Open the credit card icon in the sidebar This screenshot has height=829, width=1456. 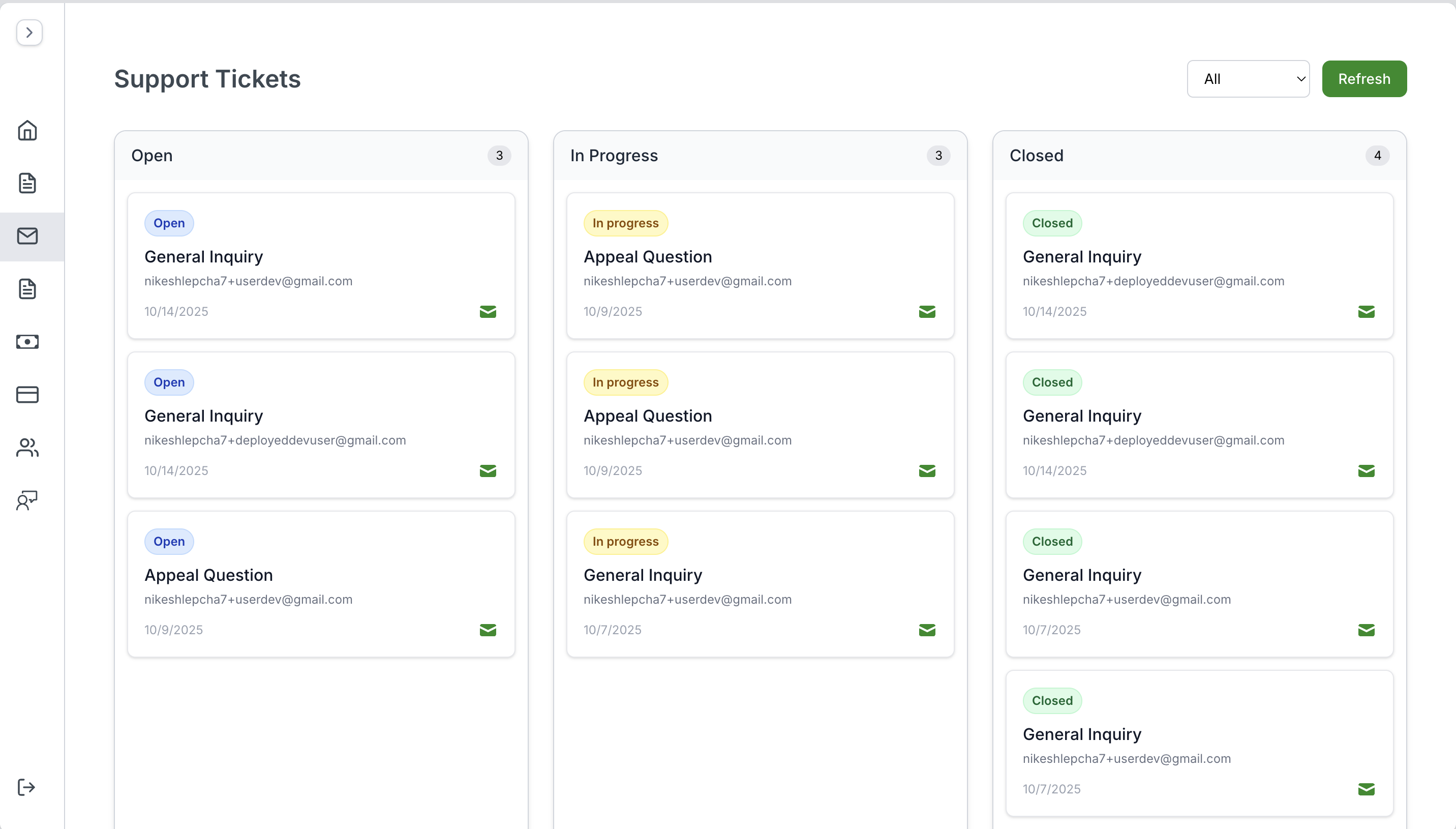coord(27,395)
